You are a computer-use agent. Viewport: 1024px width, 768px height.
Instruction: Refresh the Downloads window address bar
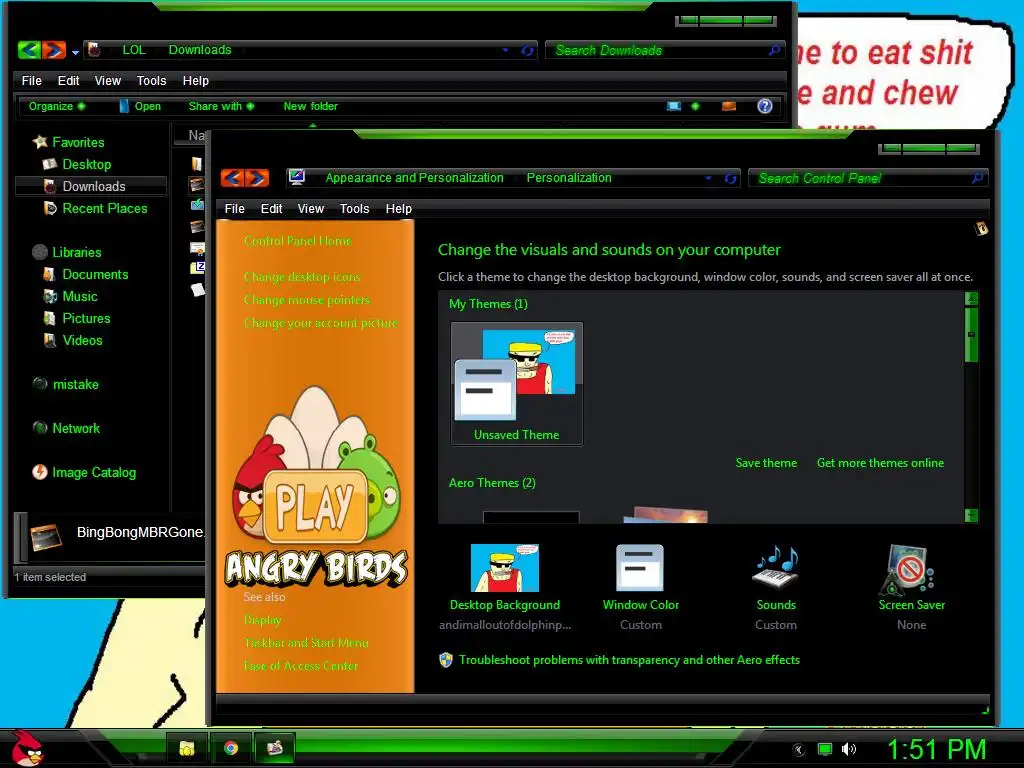pyautogui.click(x=527, y=50)
